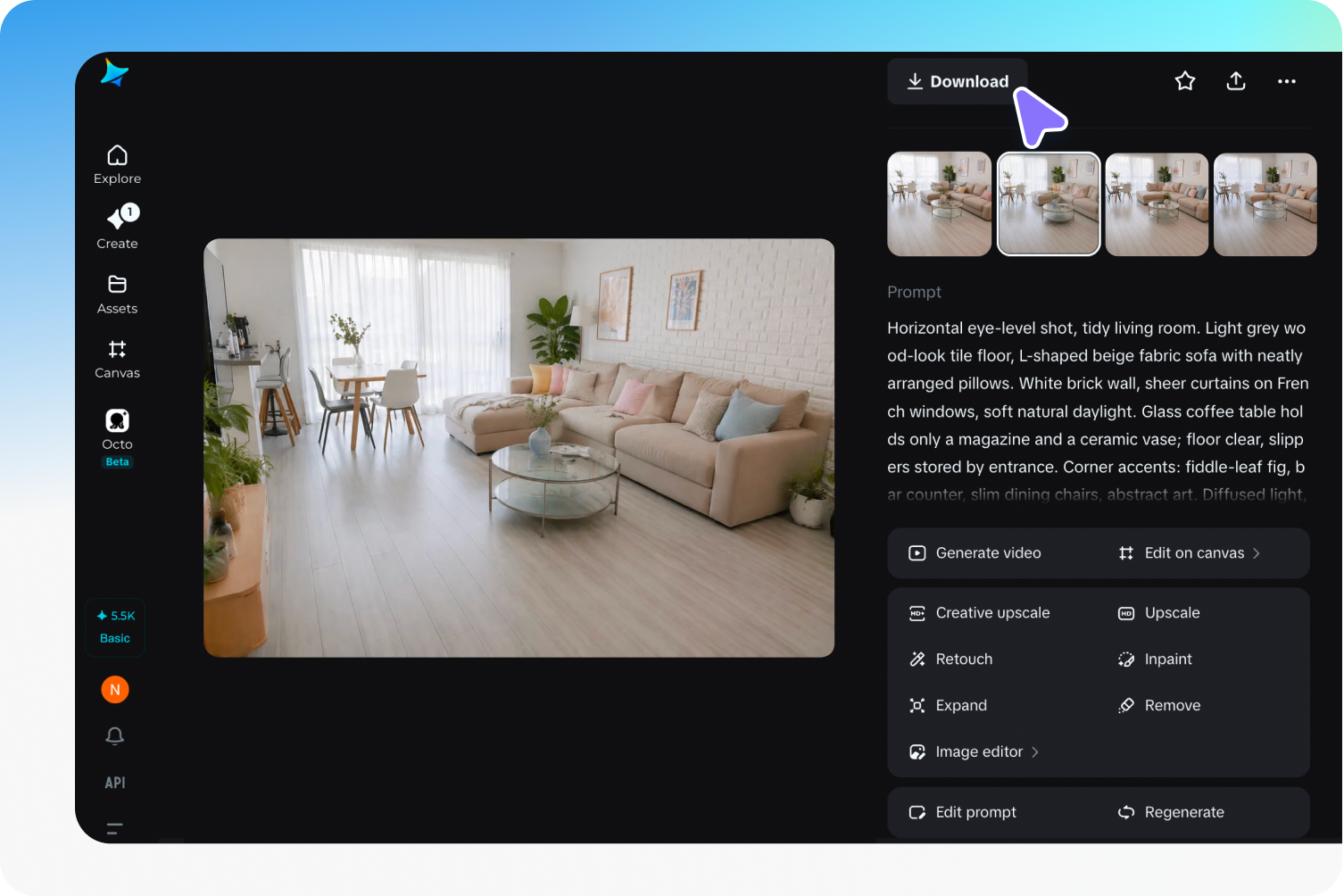This screenshot has width=1344, height=896.
Task: Click the Image editor picture icon
Action: click(917, 752)
